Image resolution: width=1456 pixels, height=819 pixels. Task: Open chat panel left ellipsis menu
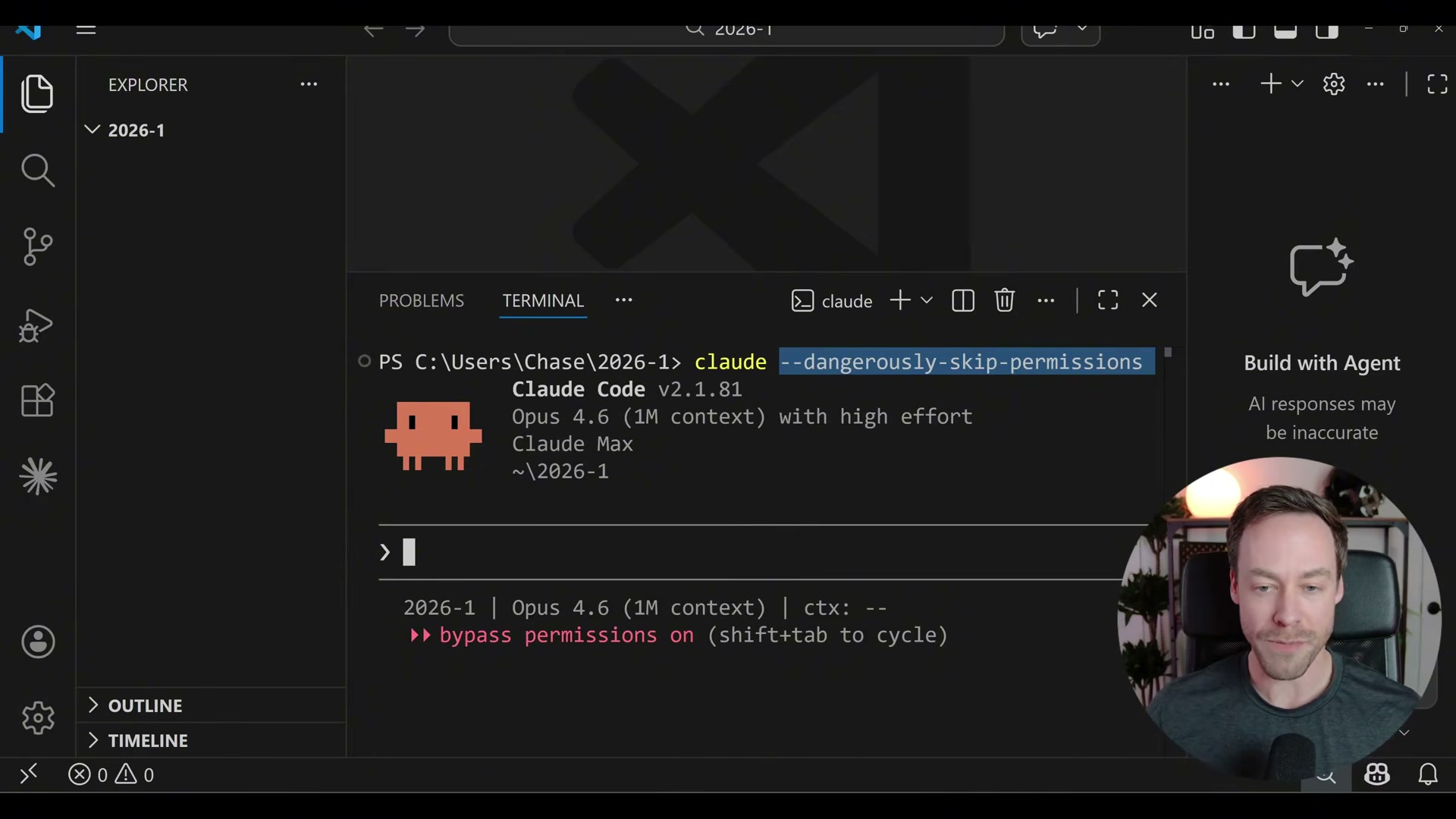1220,84
